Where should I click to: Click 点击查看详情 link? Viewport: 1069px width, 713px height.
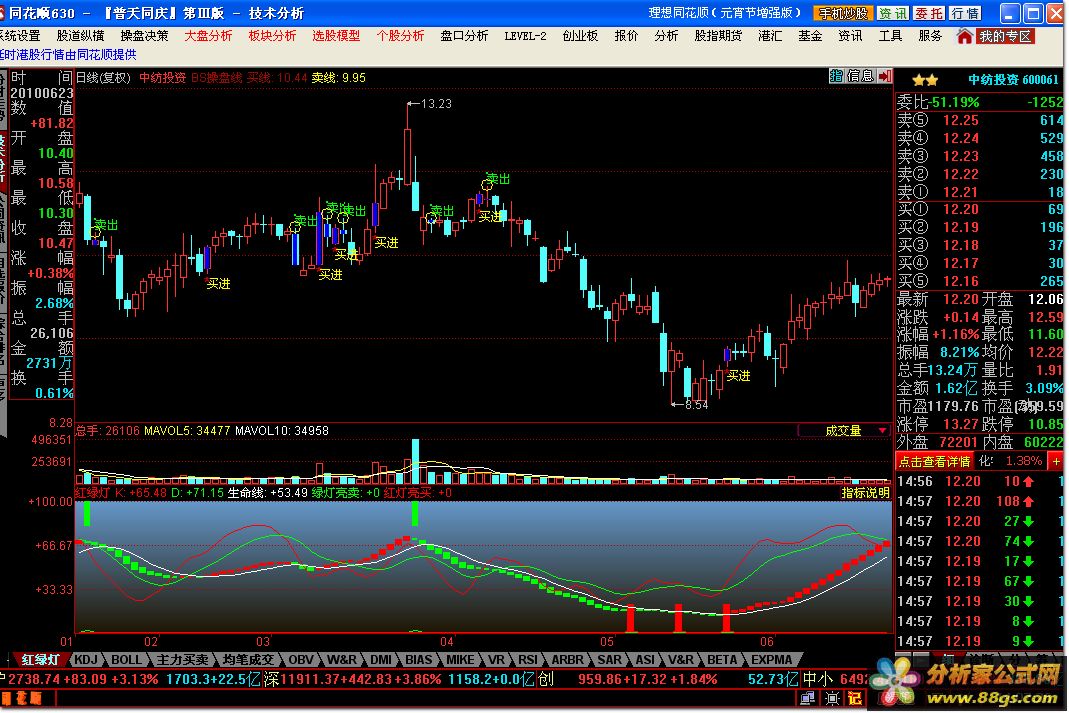[x=935, y=461]
